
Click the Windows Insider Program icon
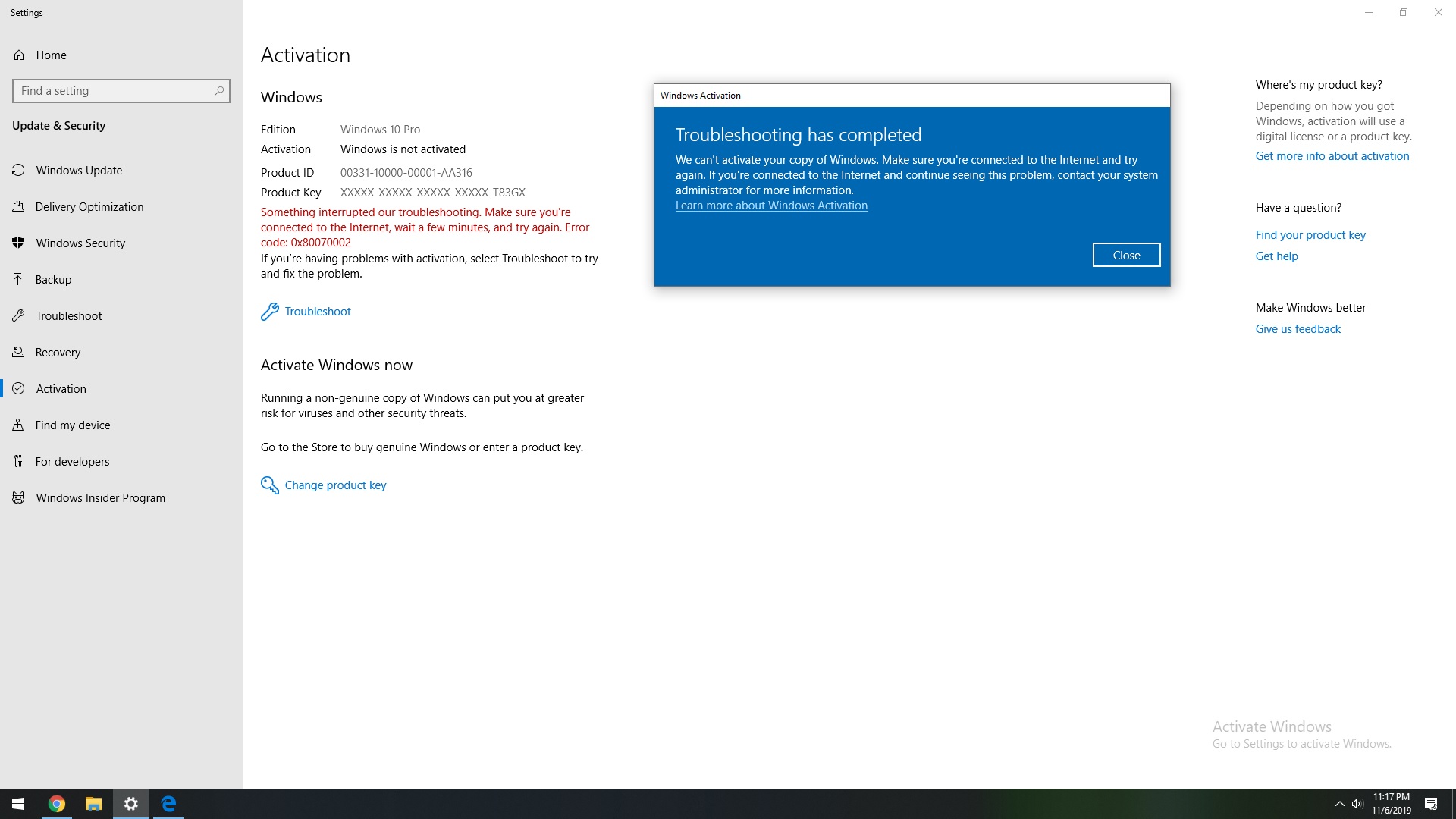(x=19, y=498)
